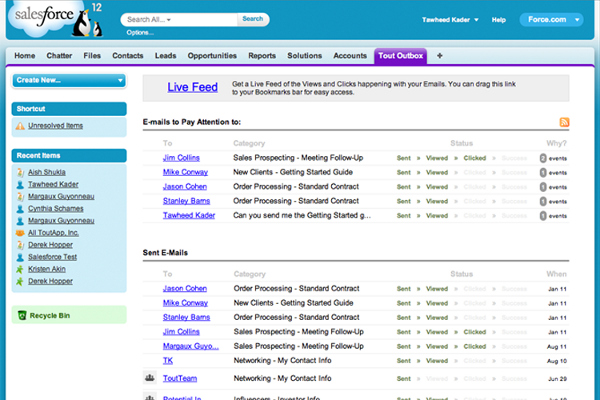This screenshot has width=600, height=400.
Task: Open the Files tab
Action: tap(92, 56)
